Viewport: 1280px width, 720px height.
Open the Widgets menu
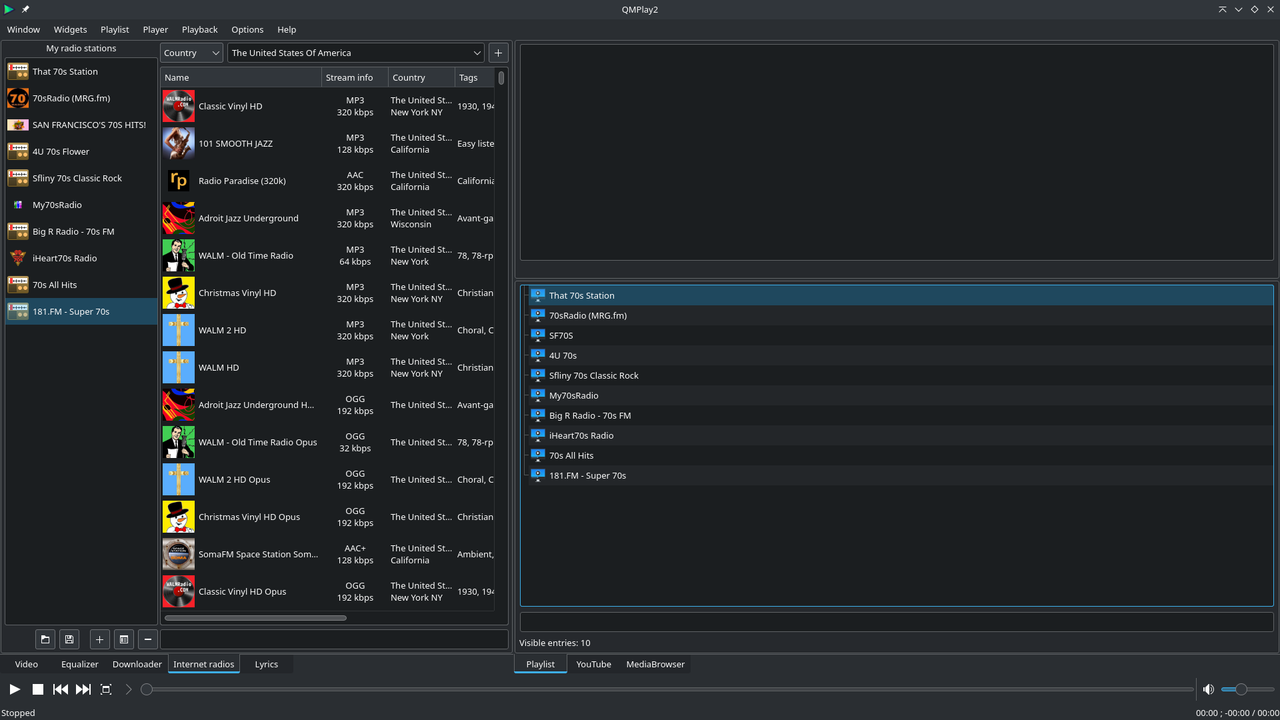[70, 30]
